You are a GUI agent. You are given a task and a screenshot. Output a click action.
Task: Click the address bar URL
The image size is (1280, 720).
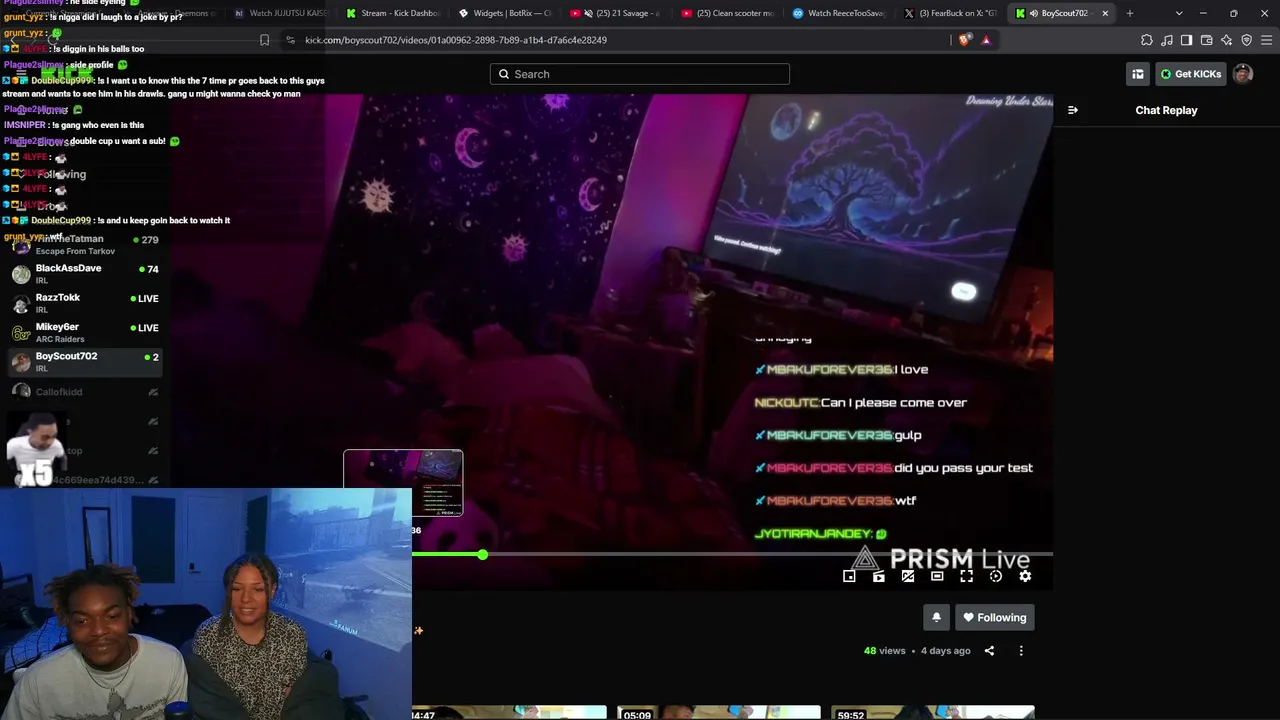tap(456, 40)
